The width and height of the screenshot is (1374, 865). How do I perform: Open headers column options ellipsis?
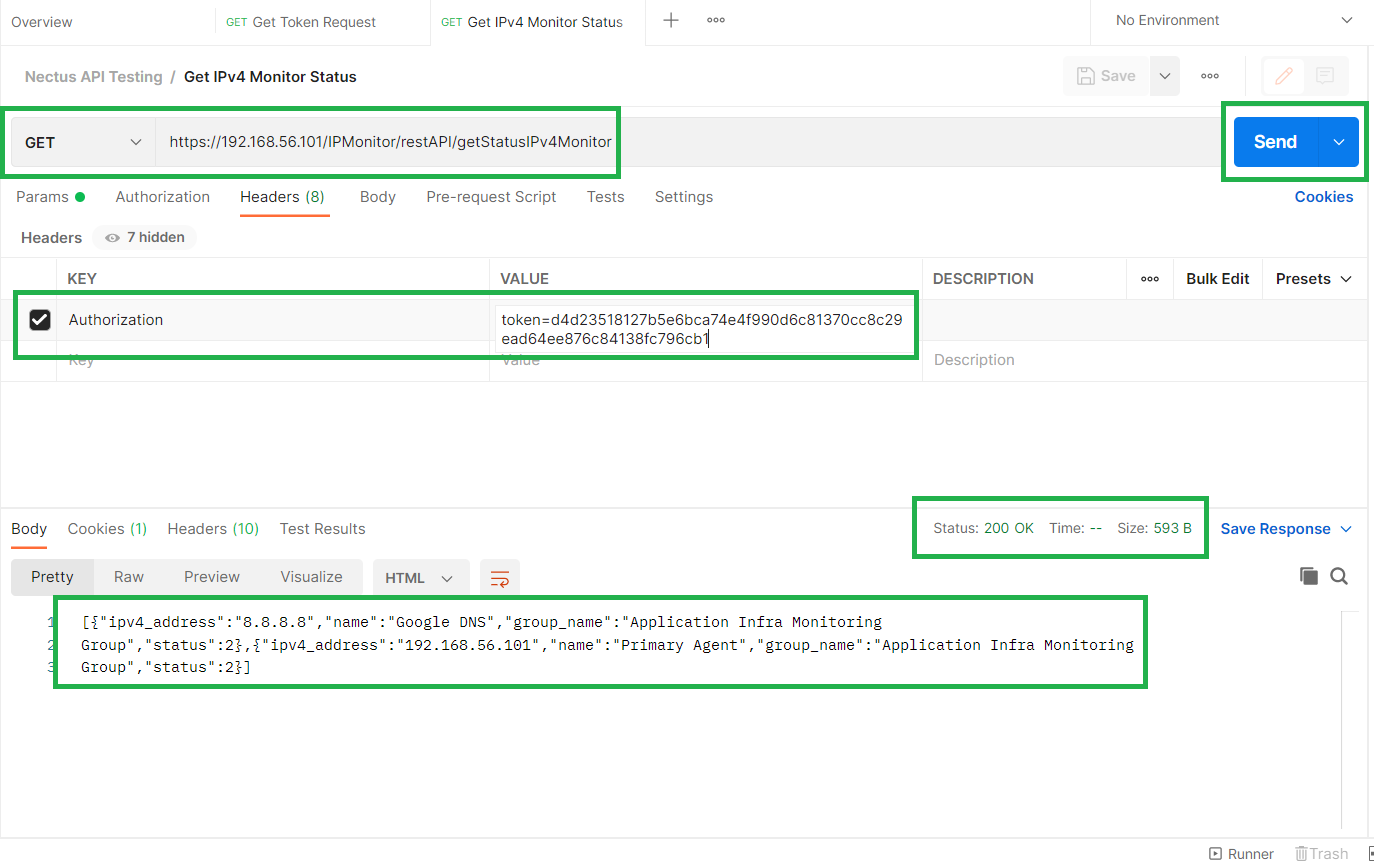tap(1150, 279)
